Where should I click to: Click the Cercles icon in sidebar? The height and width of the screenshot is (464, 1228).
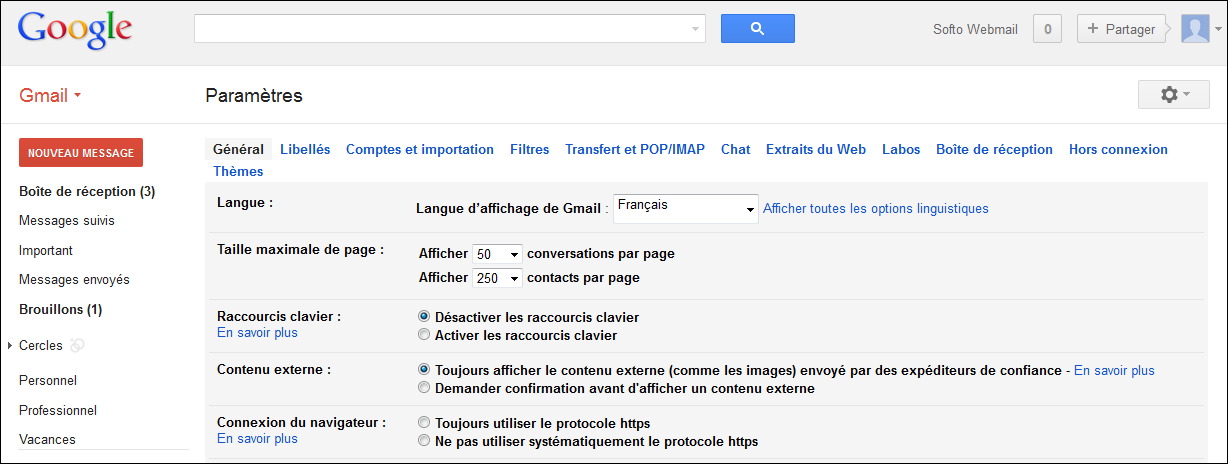point(78,346)
